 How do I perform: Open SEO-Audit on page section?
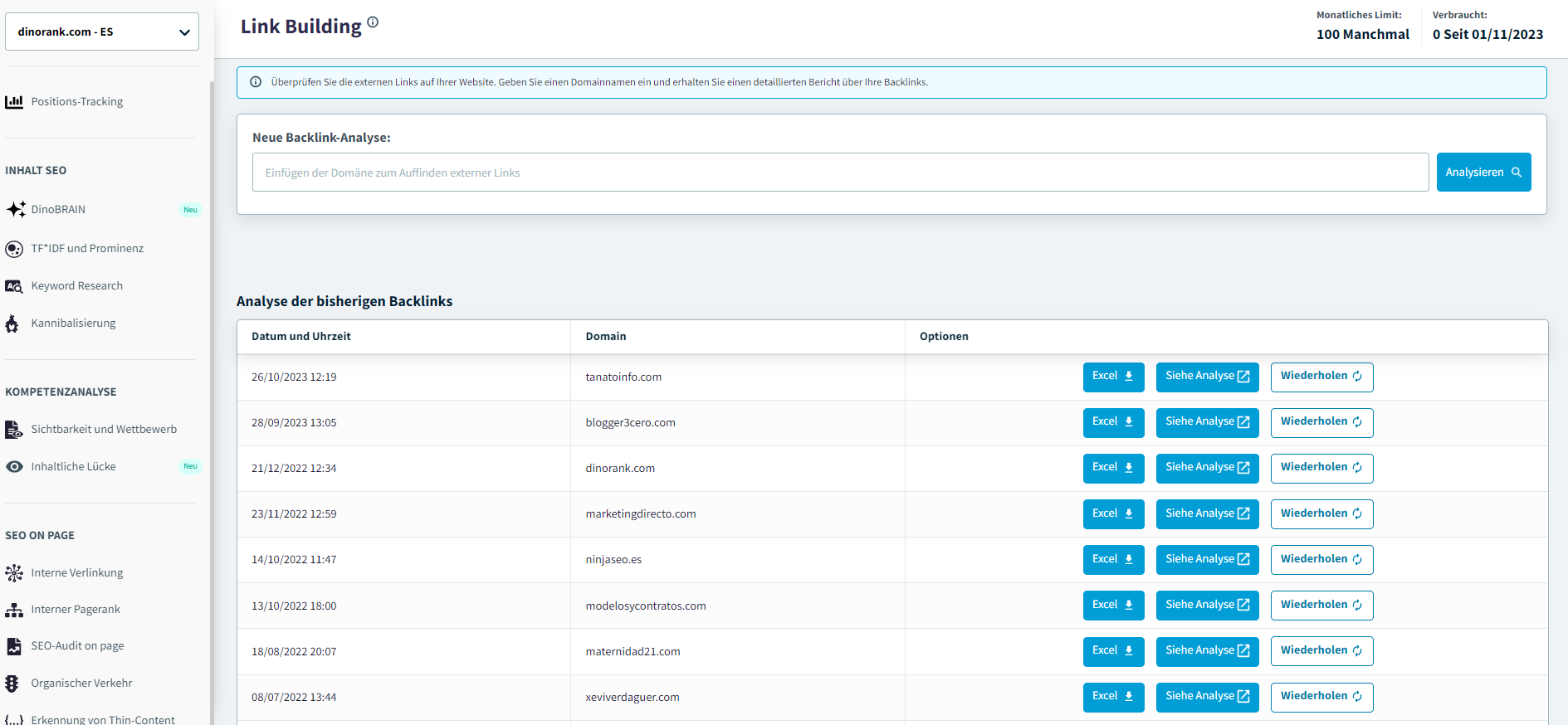click(x=77, y=646)
